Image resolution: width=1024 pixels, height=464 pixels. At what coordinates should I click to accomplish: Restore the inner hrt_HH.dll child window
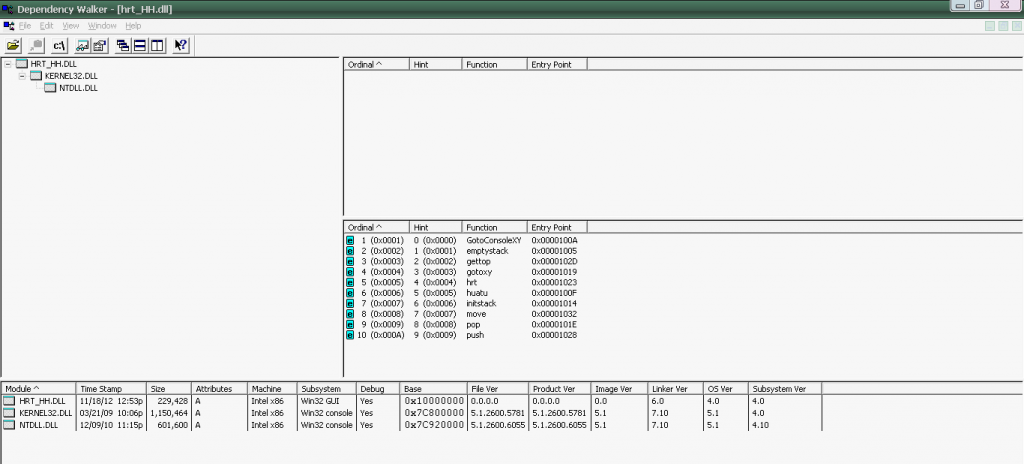1003,26
